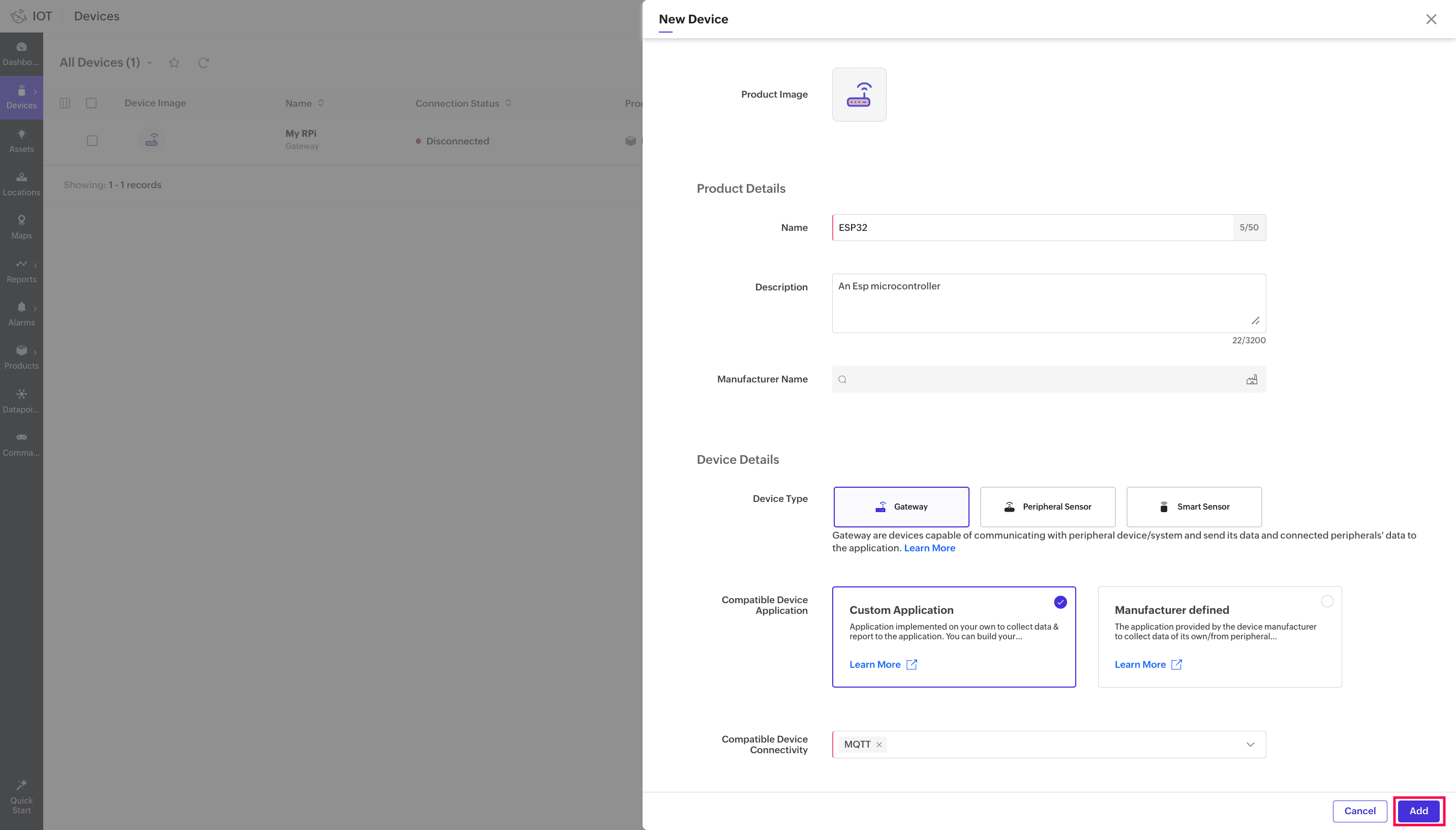Click the manufacturer factory icon
1456x830 pixels.
pyautogui.click(x=1251, y=380)
